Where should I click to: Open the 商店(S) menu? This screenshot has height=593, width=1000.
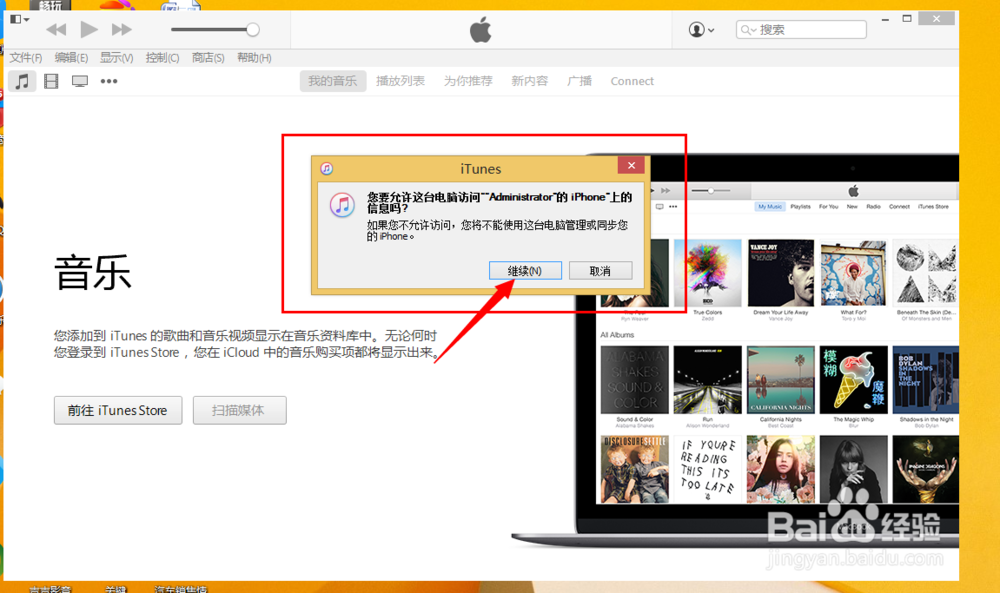point(208,58)
